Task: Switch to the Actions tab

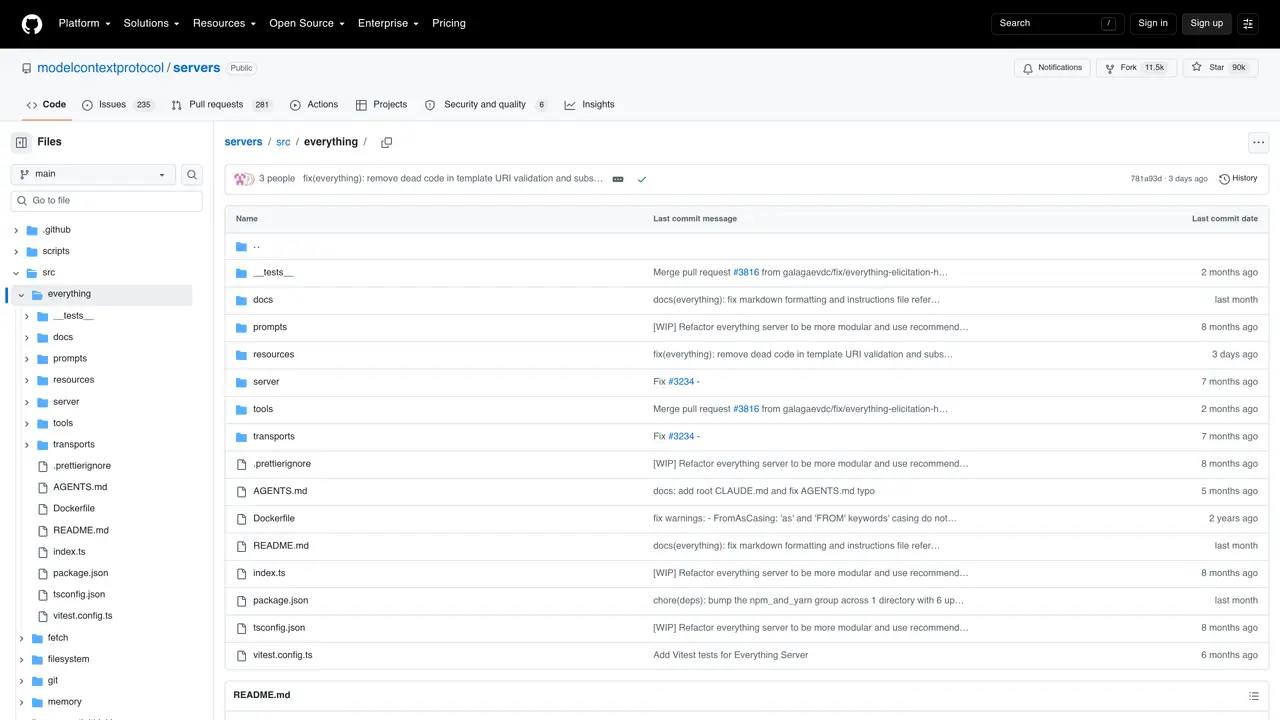Action: pos(314,105)
